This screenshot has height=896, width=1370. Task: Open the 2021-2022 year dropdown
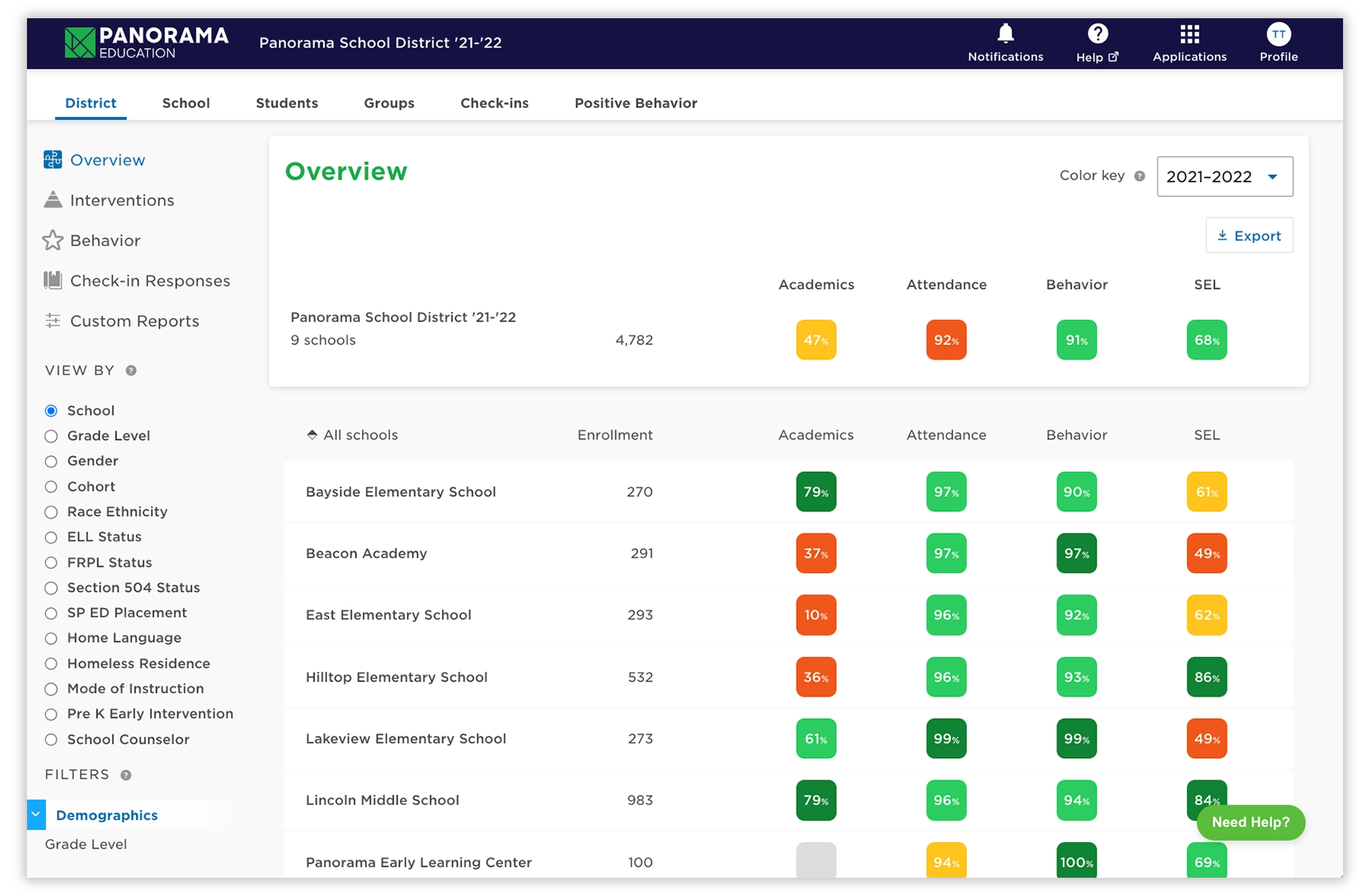click(x=1224, y=177)
